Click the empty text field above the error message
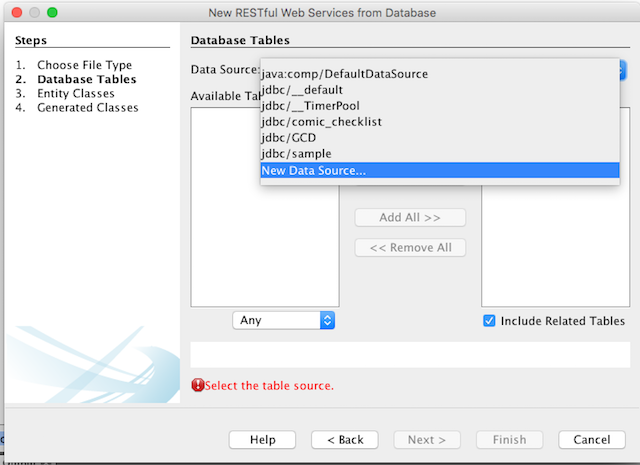 click(x=410, y=354)
